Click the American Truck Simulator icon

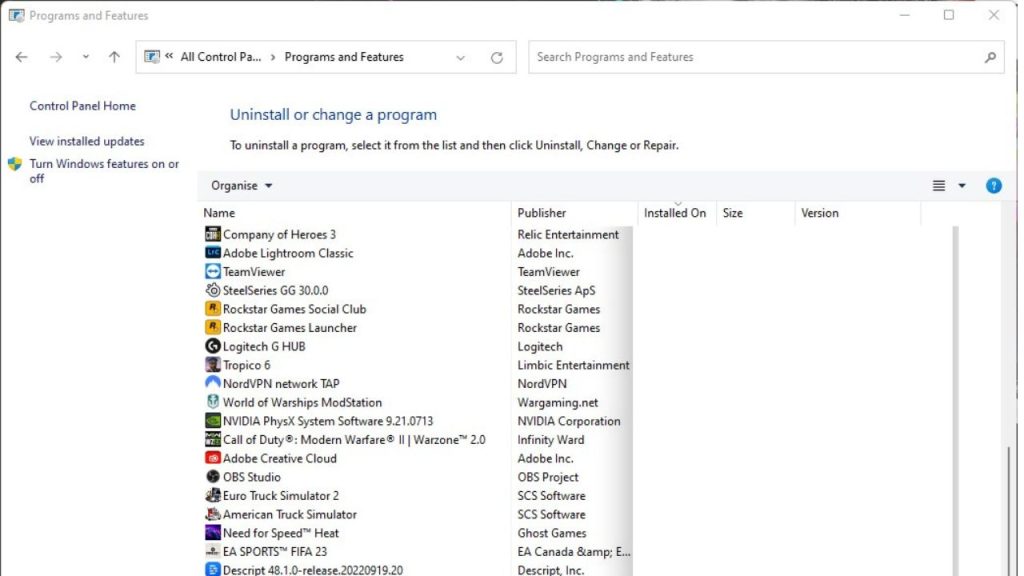212,514
